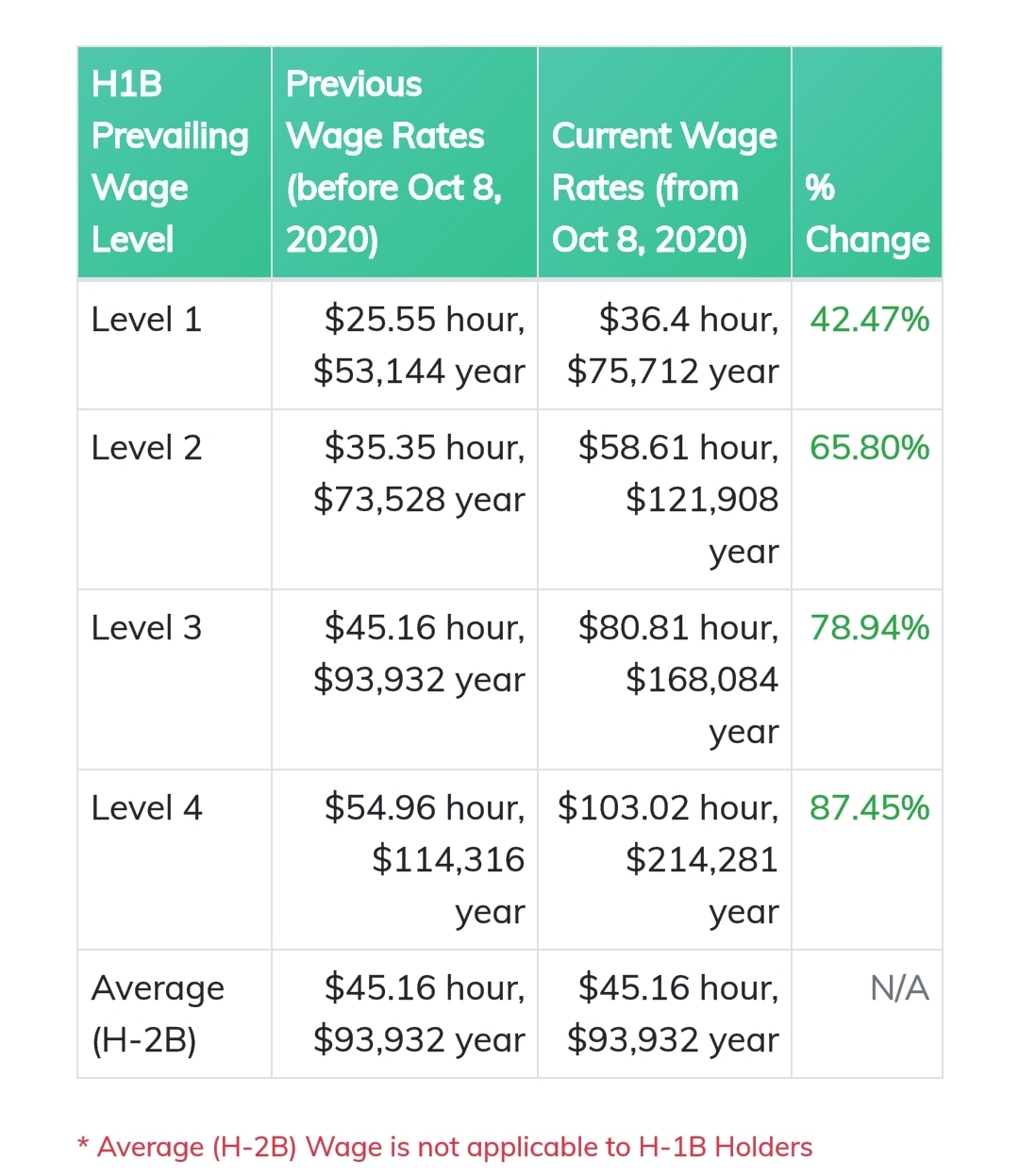Select the $80.81 hour current wage cell

(x=678, y=679)
